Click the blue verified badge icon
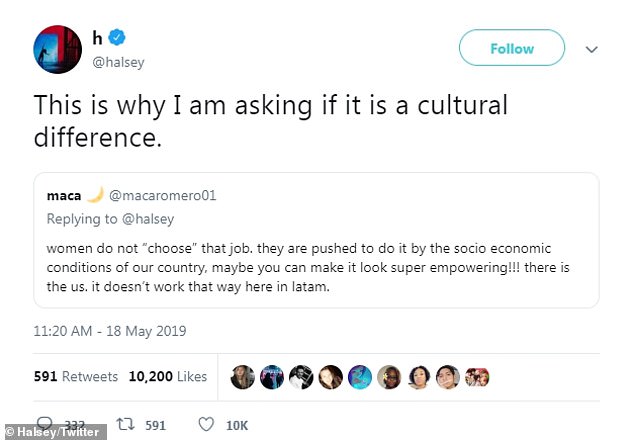This screenshot has width=634, height=440. [116, 37]
